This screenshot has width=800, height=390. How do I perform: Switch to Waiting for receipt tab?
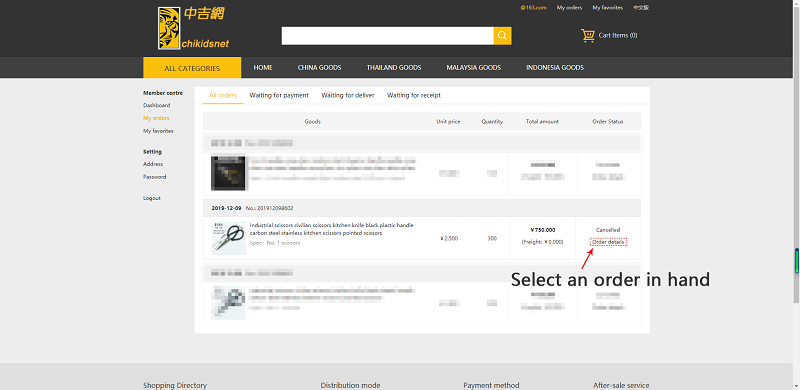(x=414, y=95)
